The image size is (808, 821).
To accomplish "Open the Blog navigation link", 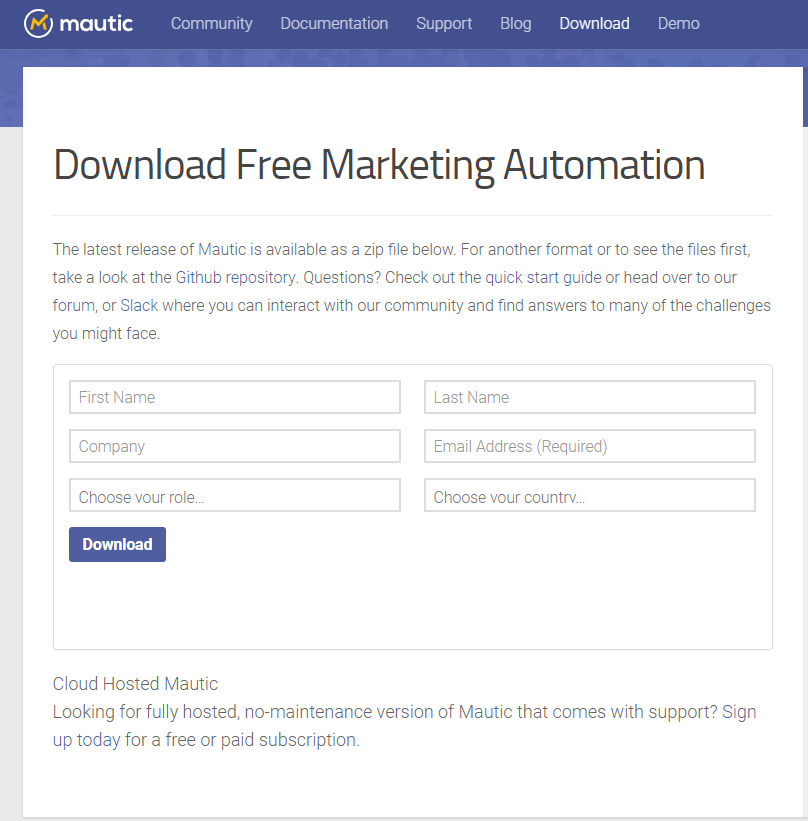I will tap(516, 24).
